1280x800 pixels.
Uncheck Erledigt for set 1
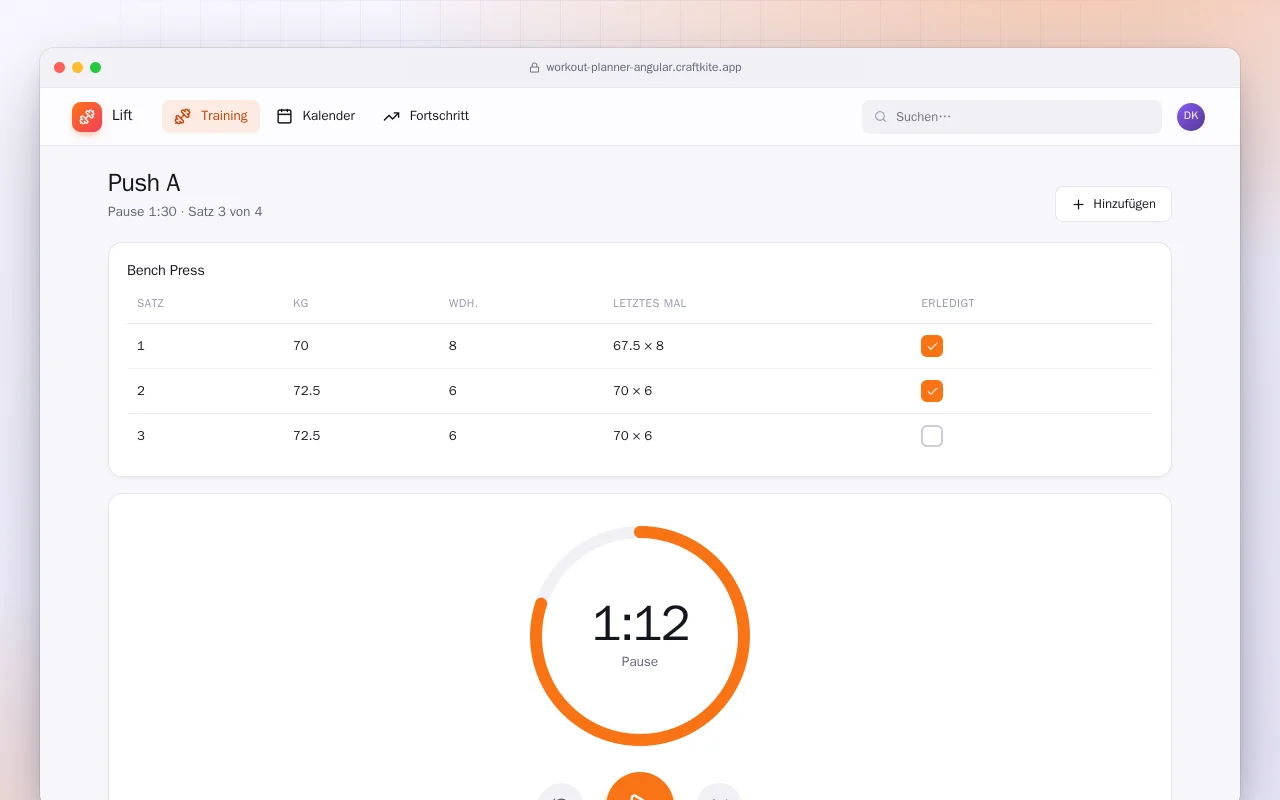932,346
